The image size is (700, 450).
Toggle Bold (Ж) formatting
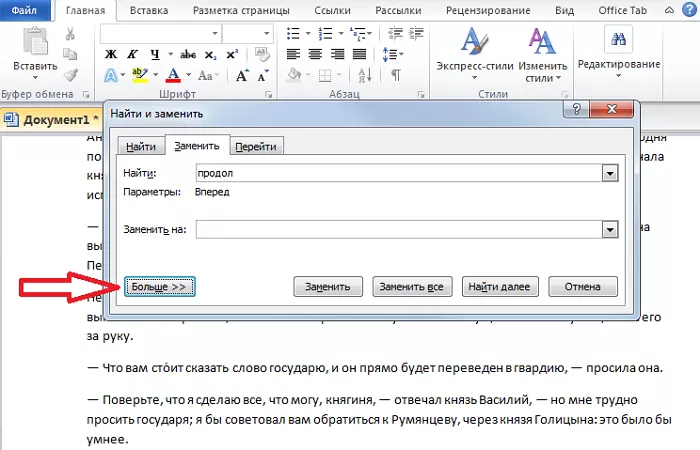click(x=111, y=54)
